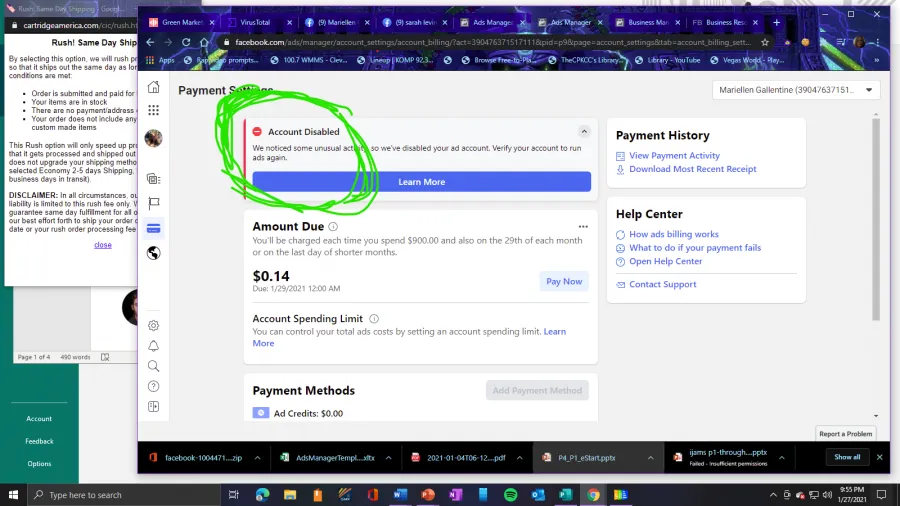Click the taskbar search box
Image resolution: width=900 pixels, height=506 pixels.
tap(123, 495)
